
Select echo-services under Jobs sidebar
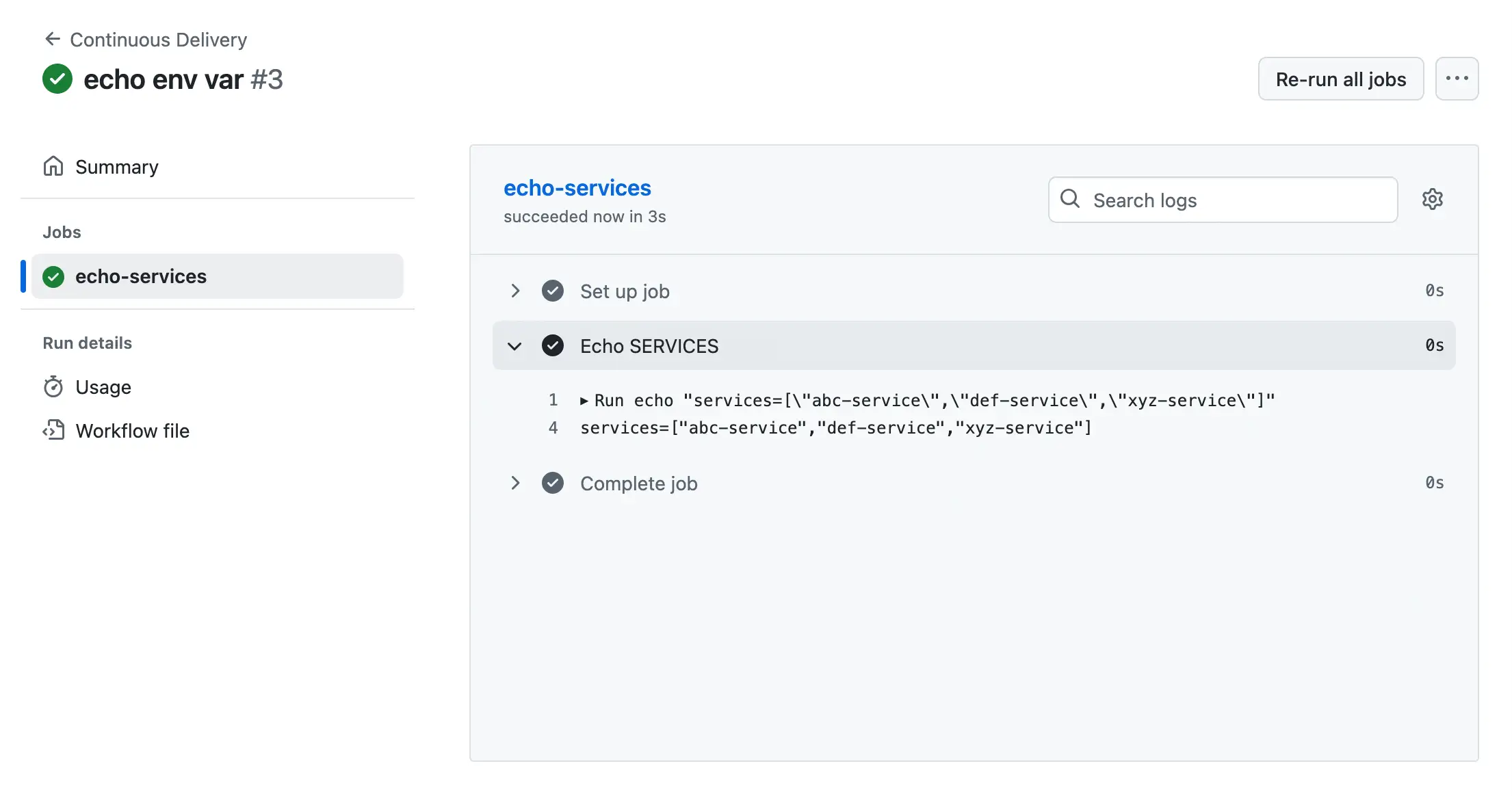click(x=140, y=276)
